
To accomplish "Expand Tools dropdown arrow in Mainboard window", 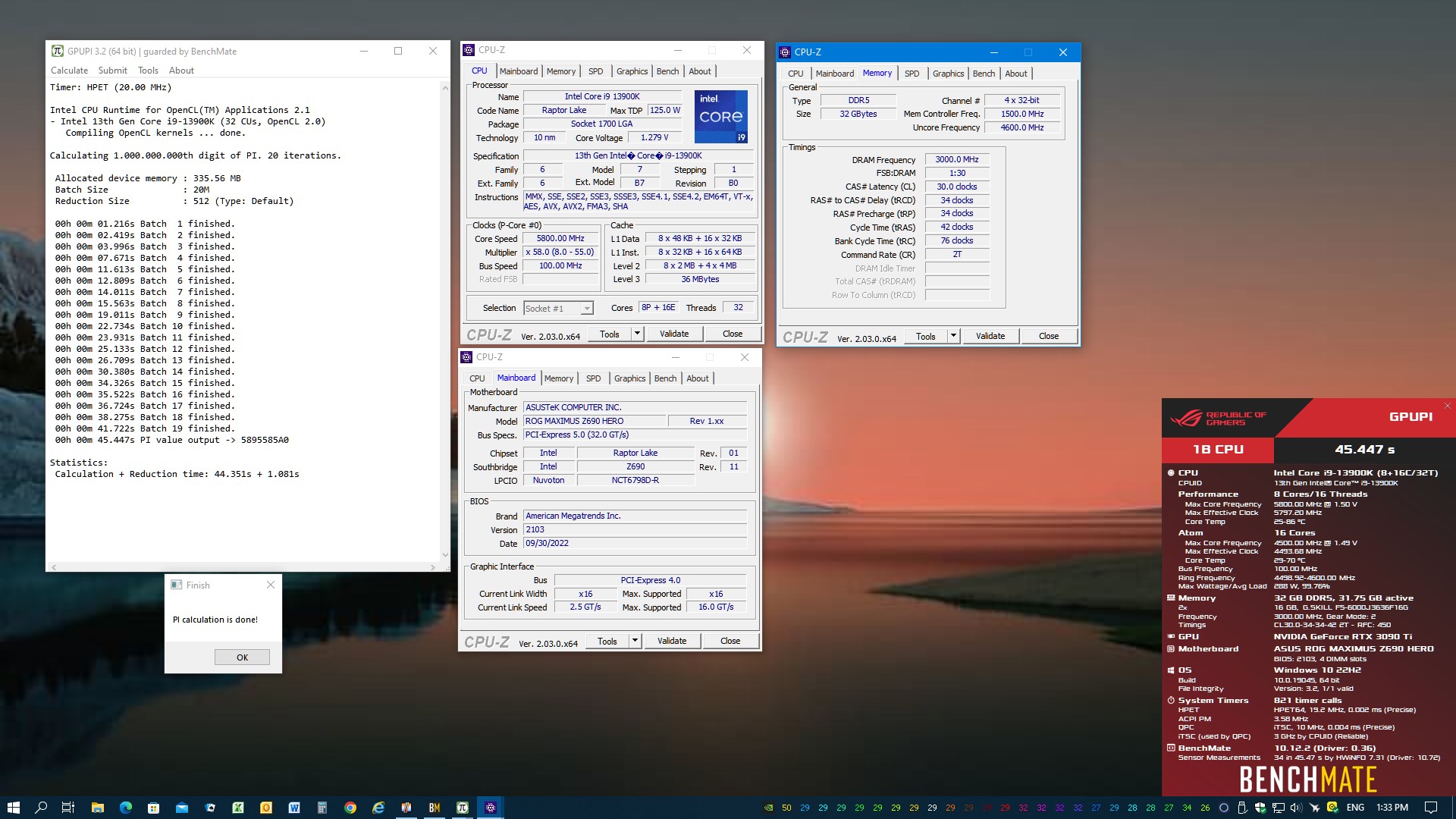I will tap(635, 641).
